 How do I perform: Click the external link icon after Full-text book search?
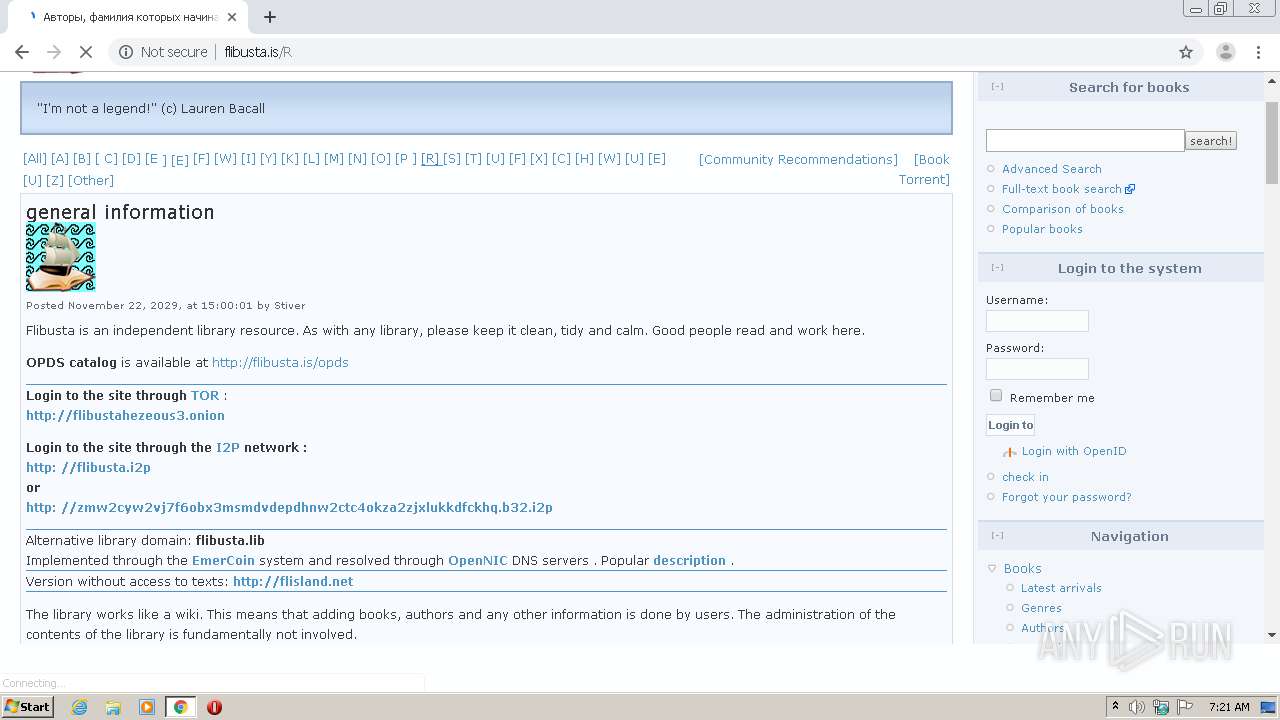(1130, 189)
